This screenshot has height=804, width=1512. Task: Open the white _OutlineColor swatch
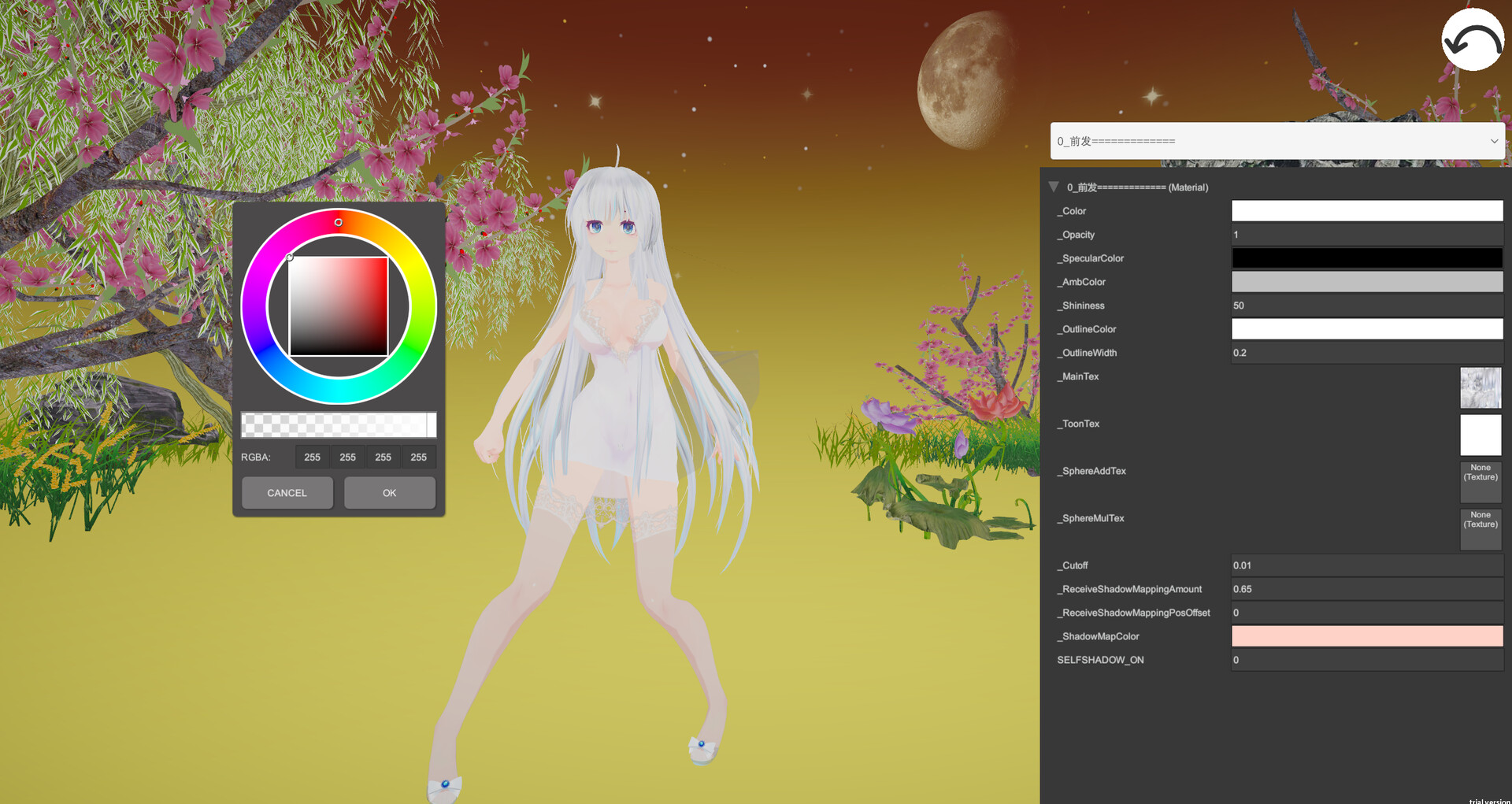(1366, 329)
